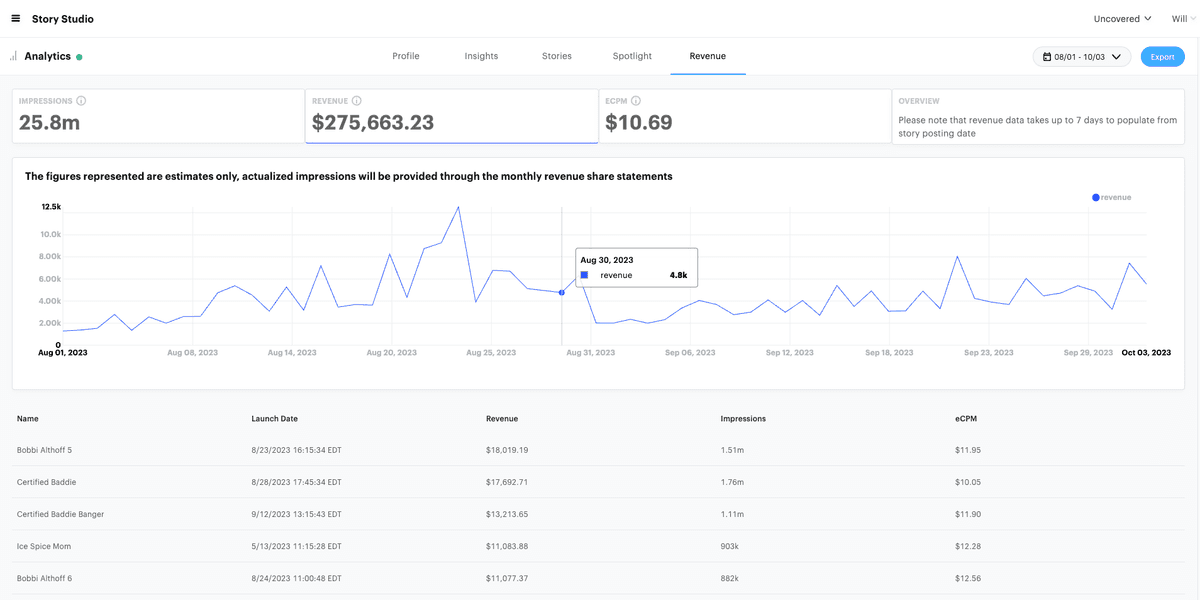Go to the Profile tab

(406, 56)
